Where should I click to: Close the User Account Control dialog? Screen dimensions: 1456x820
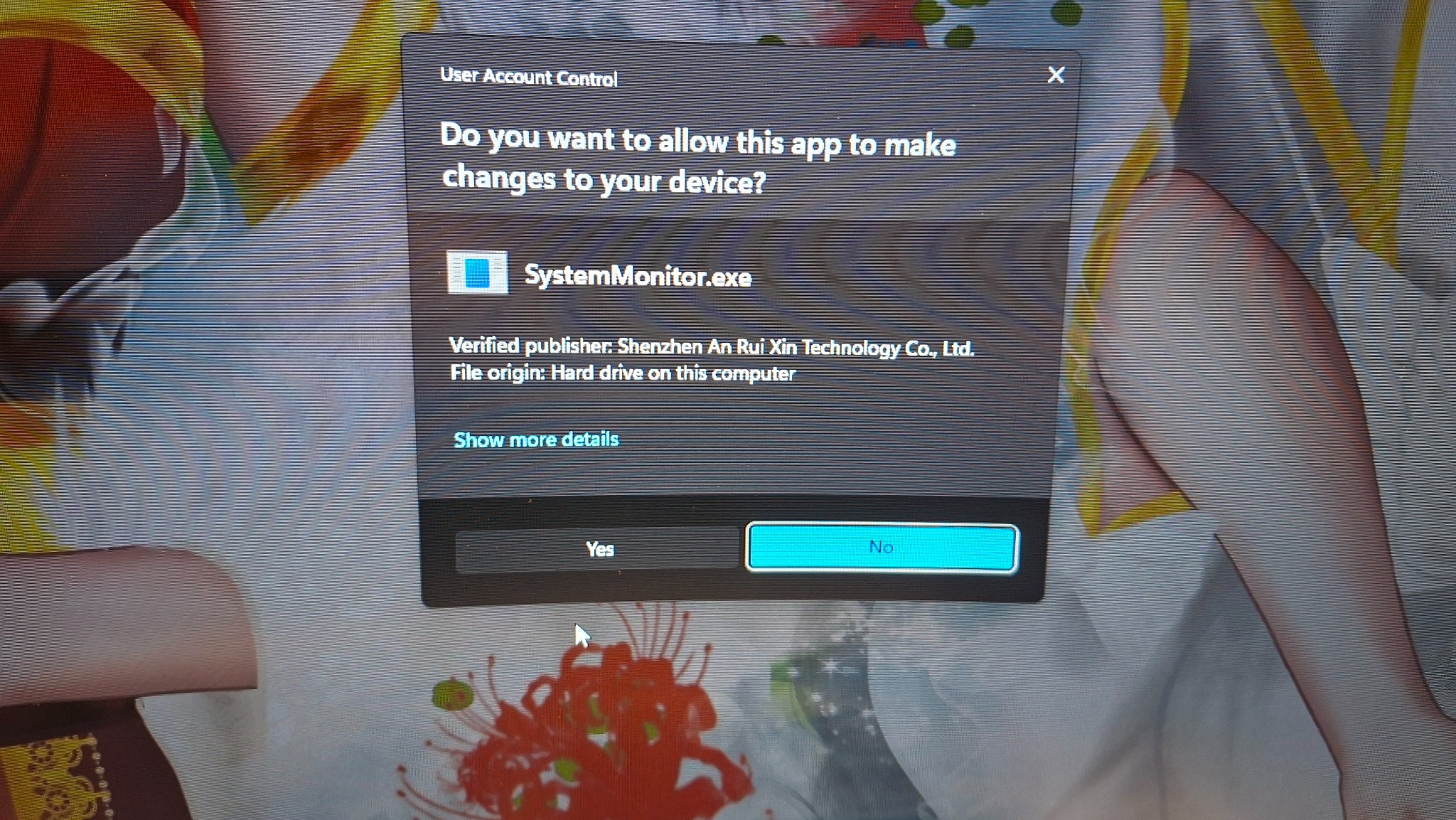1056,75
